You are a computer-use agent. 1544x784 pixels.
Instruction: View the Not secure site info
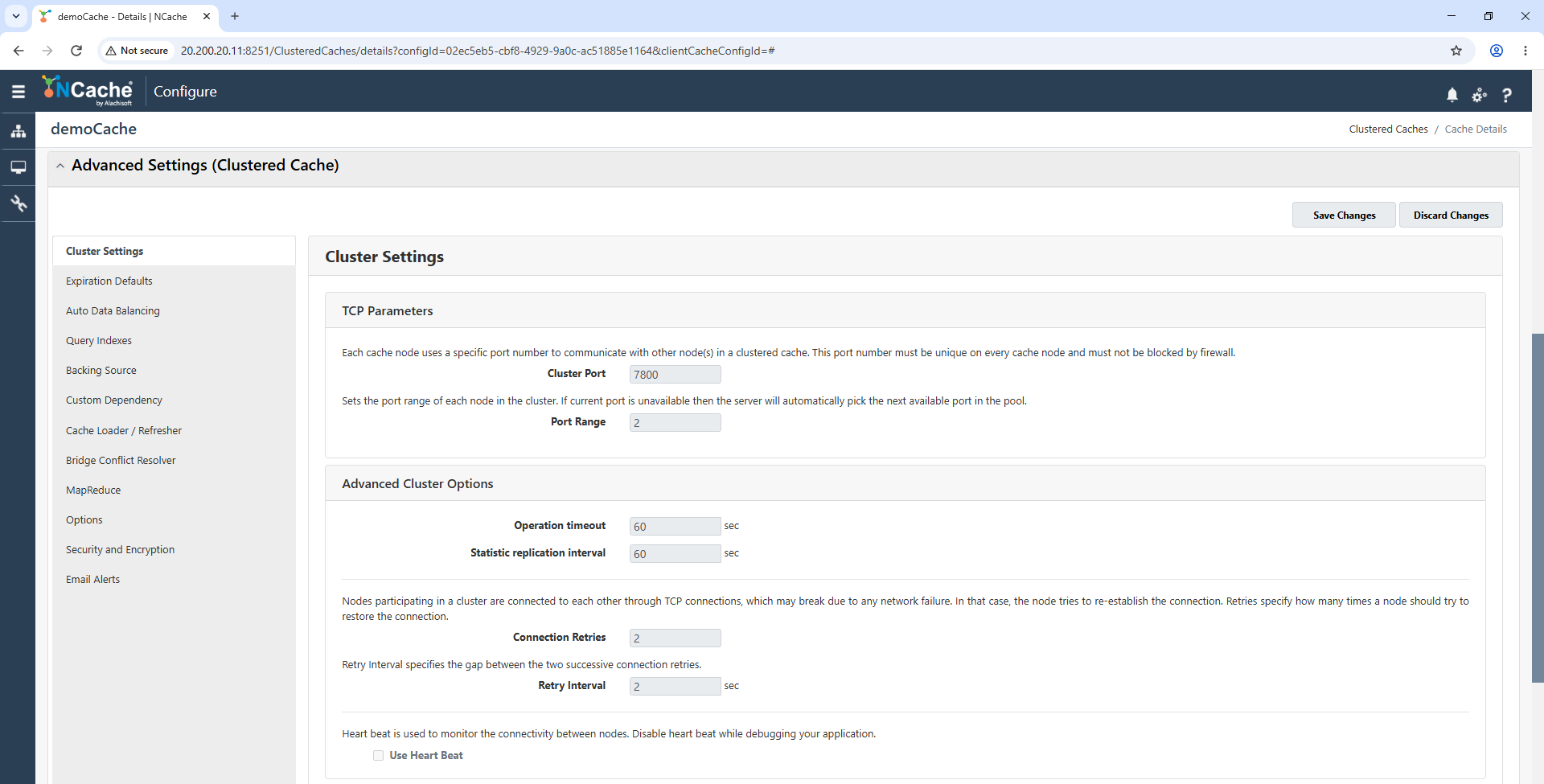137,51
